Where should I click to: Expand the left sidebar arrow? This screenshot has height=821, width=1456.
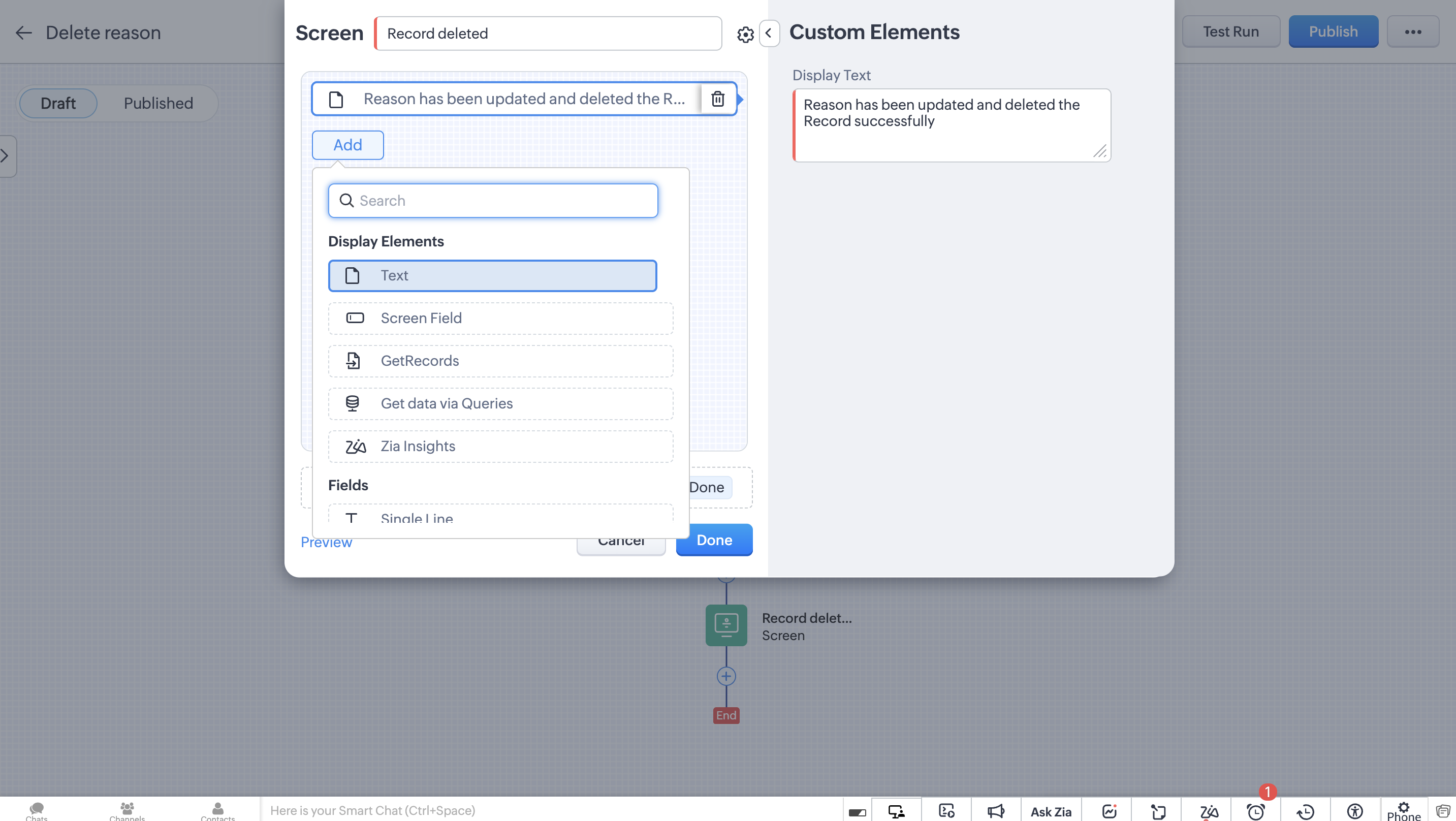pyautogui.click(x=6, y=155)
